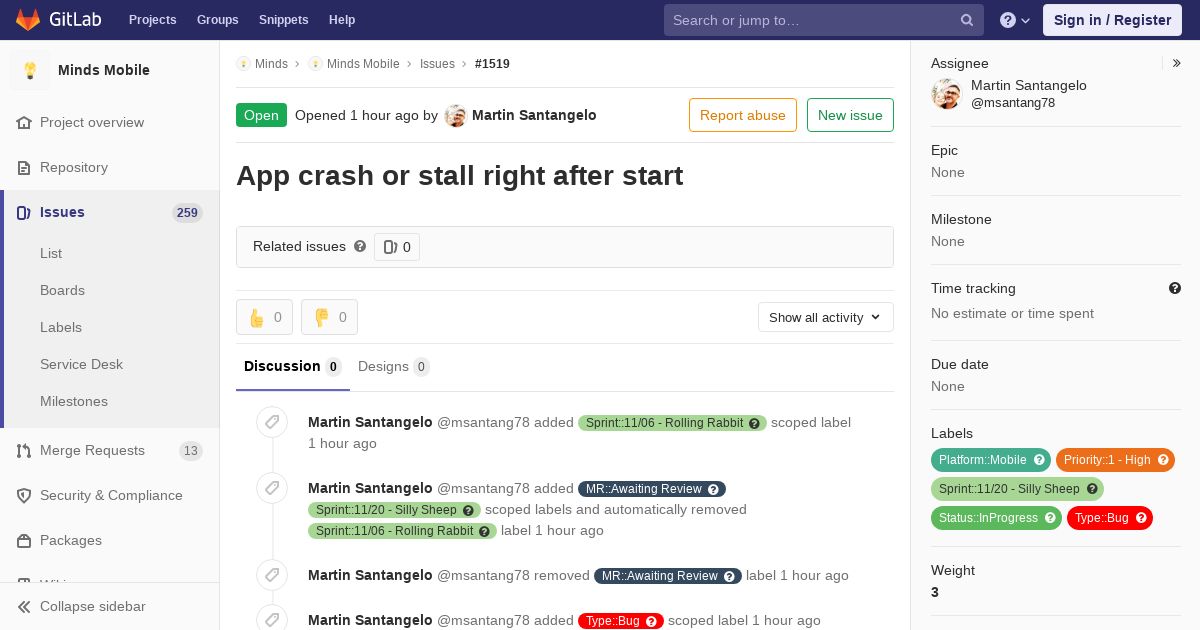Click Martin Santangelo's avatar beside Opened text
The width and height of the screenshot is (1200, 630).
coord(456,115)
